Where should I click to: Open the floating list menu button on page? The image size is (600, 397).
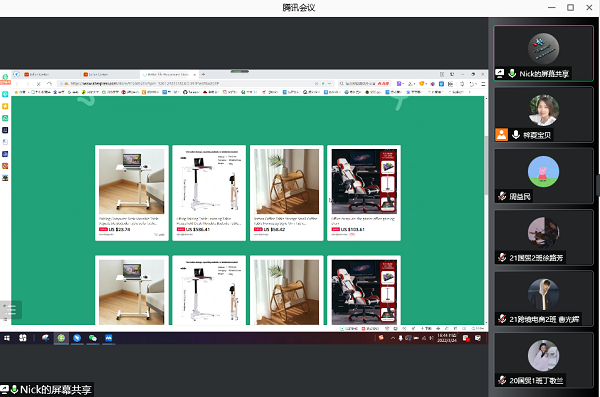(10, 310)
